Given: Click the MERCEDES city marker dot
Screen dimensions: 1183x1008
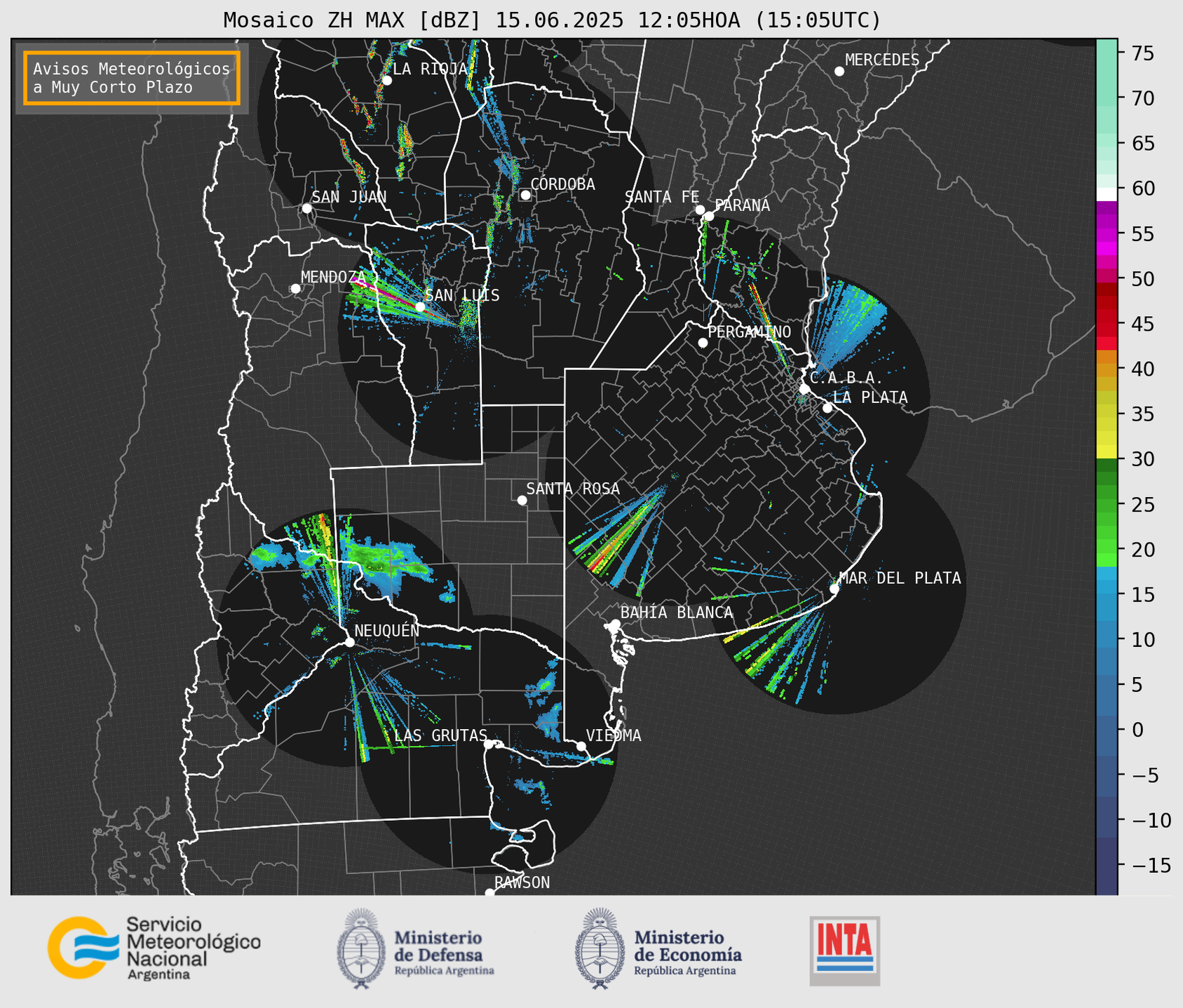Looking at the screenshot, I should click(x=839, y=71).
